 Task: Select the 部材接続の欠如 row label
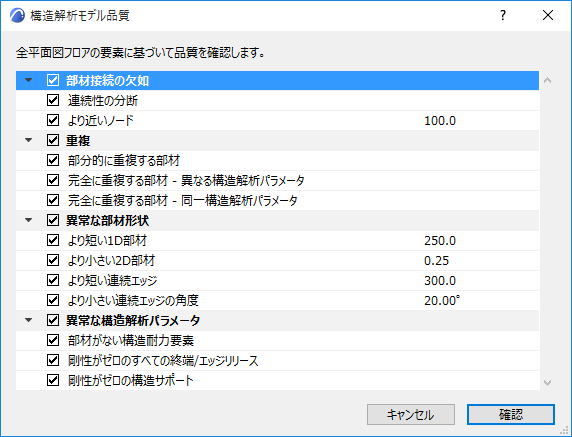click(x=108, y=81)
